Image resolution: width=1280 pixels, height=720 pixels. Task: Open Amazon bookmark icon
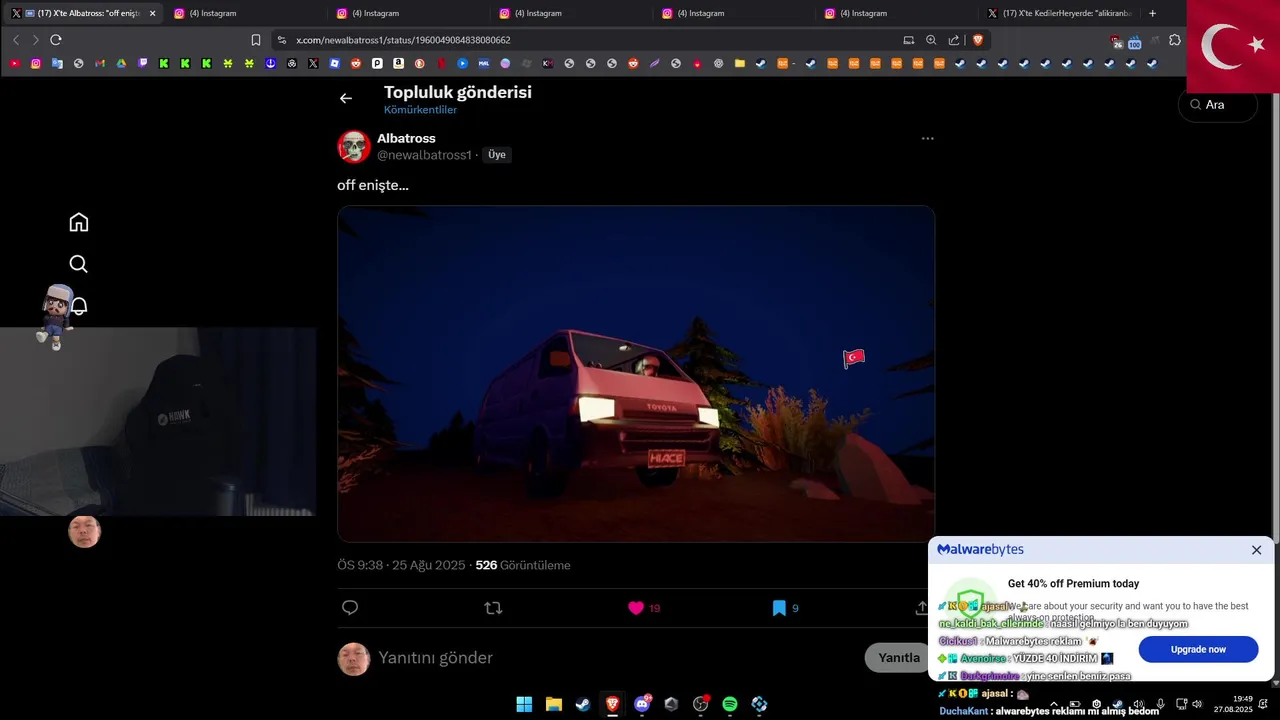398,63
